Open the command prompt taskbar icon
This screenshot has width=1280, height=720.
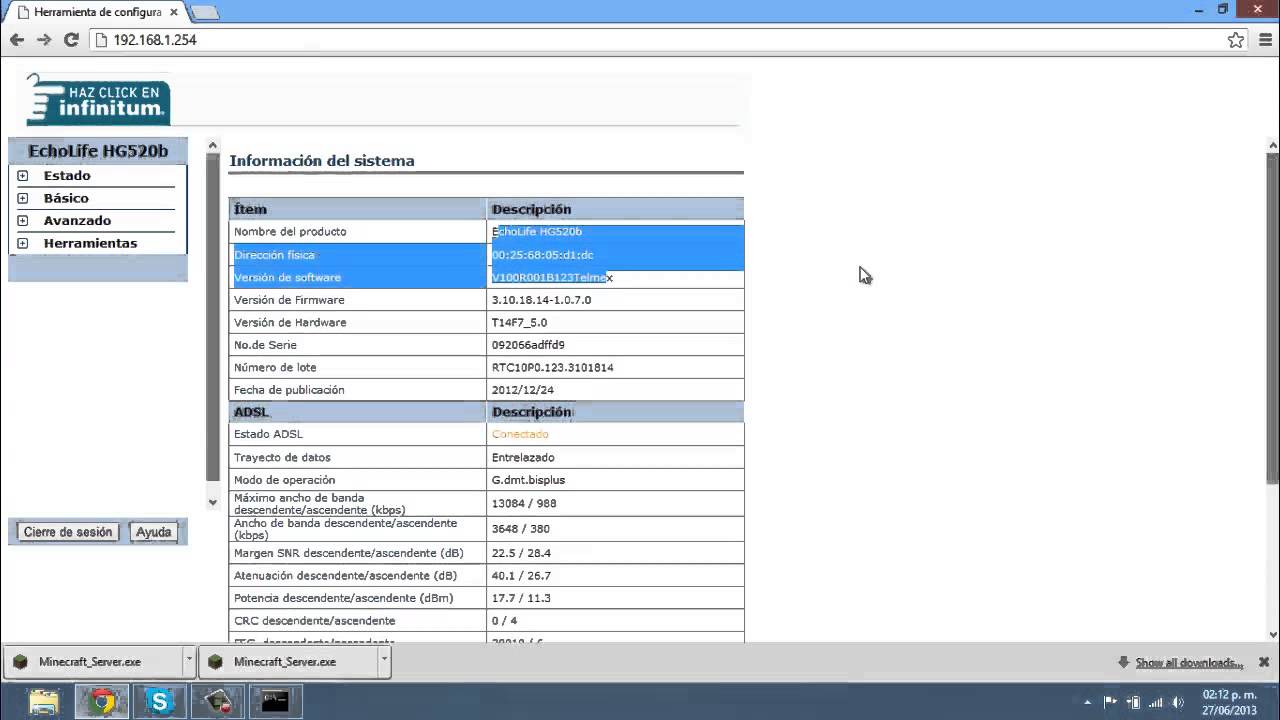(275, 702)
